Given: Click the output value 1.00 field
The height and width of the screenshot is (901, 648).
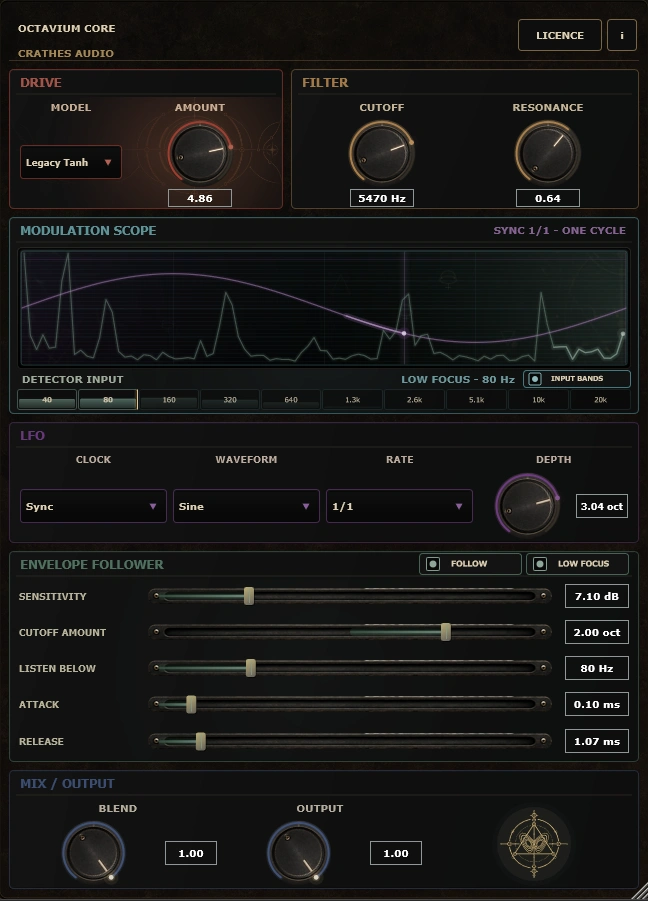Looking at the screenshot, I should (396, 853).
